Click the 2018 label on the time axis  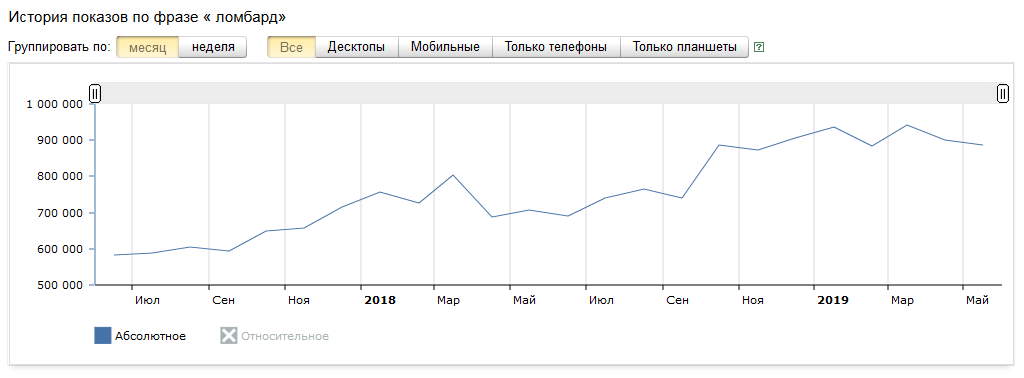380,300
